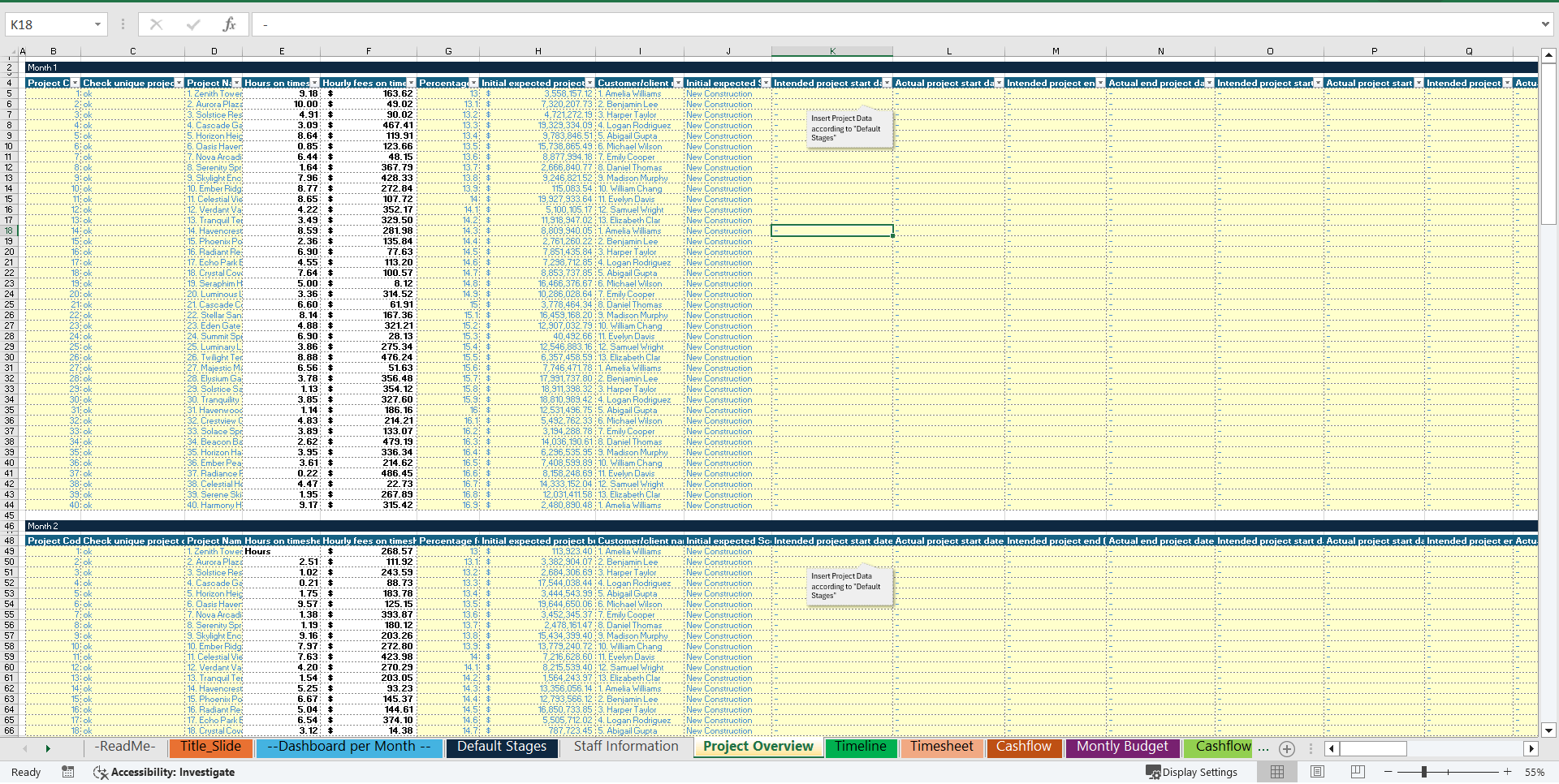Select the Project Overview sheet tab
The image size is (1559, 784).
click(758, 747)
